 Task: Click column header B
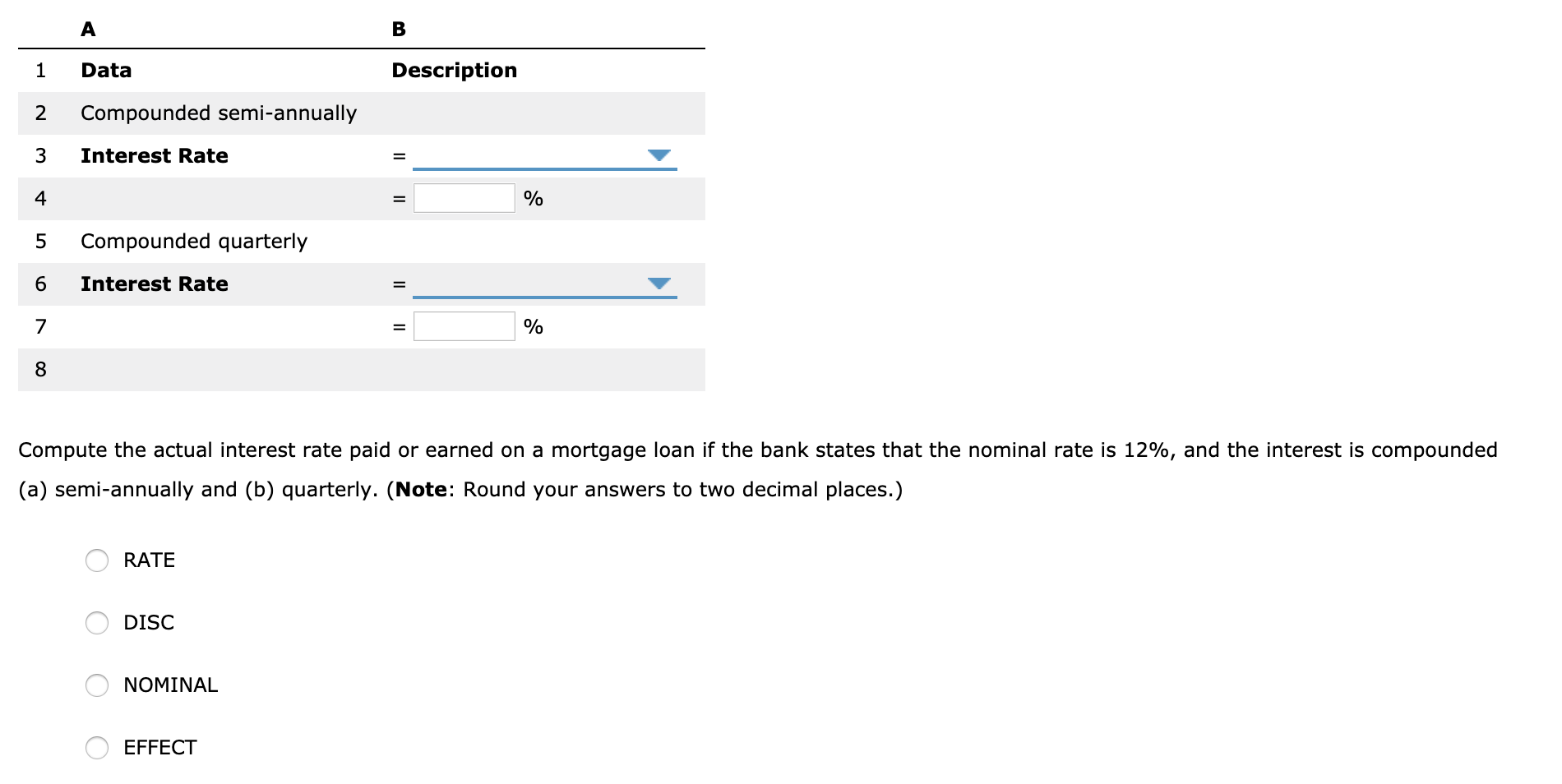click(x=398, y=30)
